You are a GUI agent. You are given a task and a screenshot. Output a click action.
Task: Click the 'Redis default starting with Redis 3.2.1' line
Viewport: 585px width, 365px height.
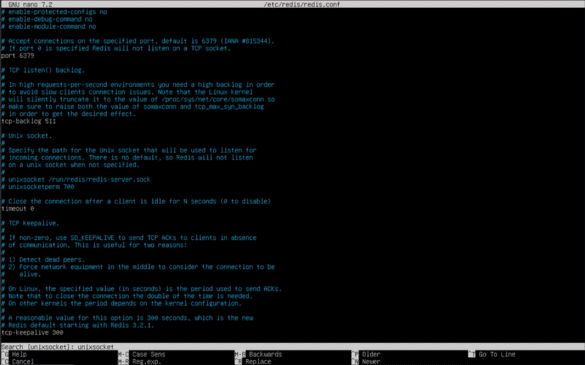[x=78, y=325]
